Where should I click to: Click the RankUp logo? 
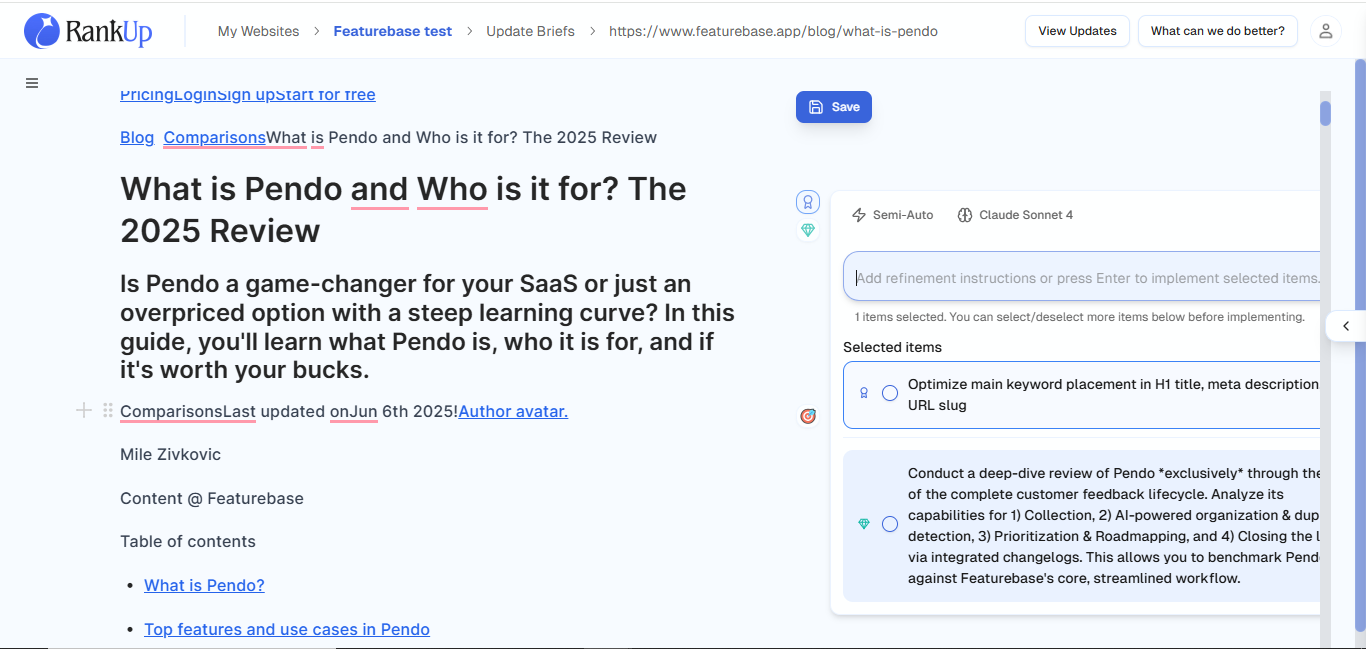tap(88, 31)
